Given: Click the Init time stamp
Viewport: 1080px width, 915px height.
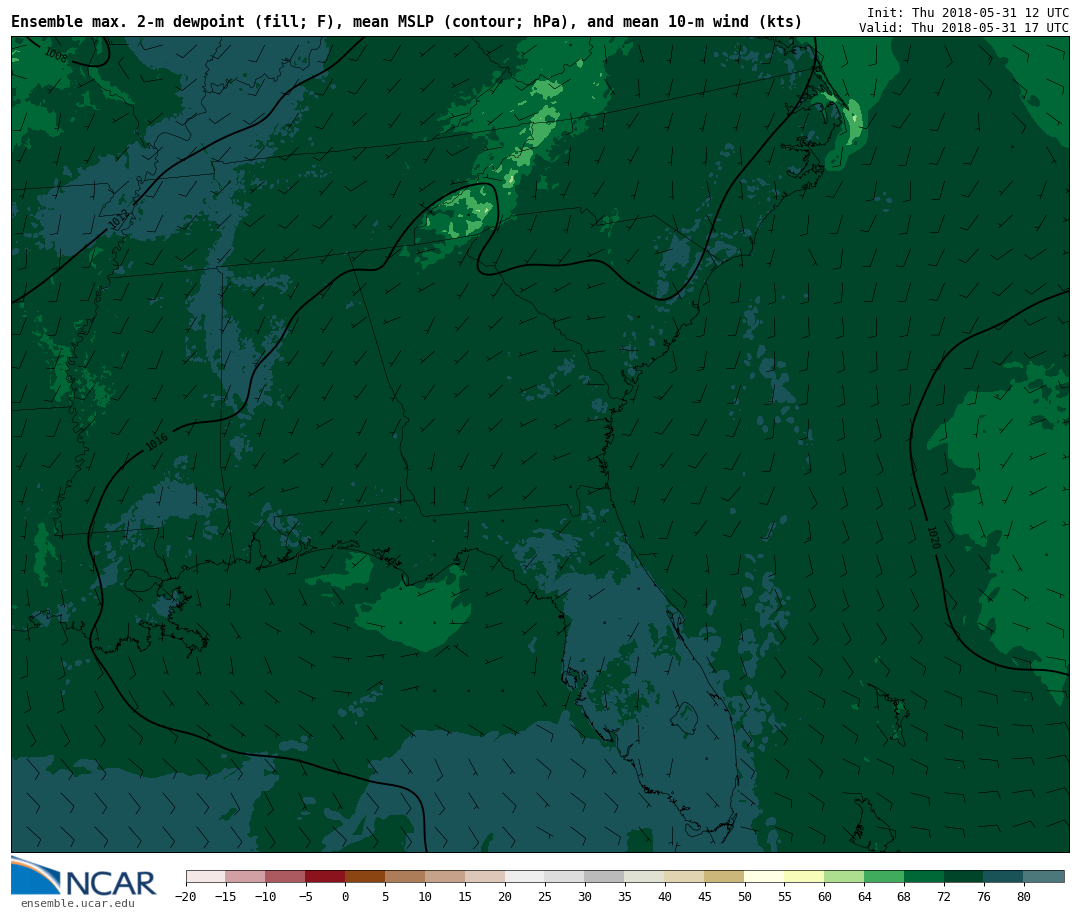Looking at the screenshot, I should 967,12.
